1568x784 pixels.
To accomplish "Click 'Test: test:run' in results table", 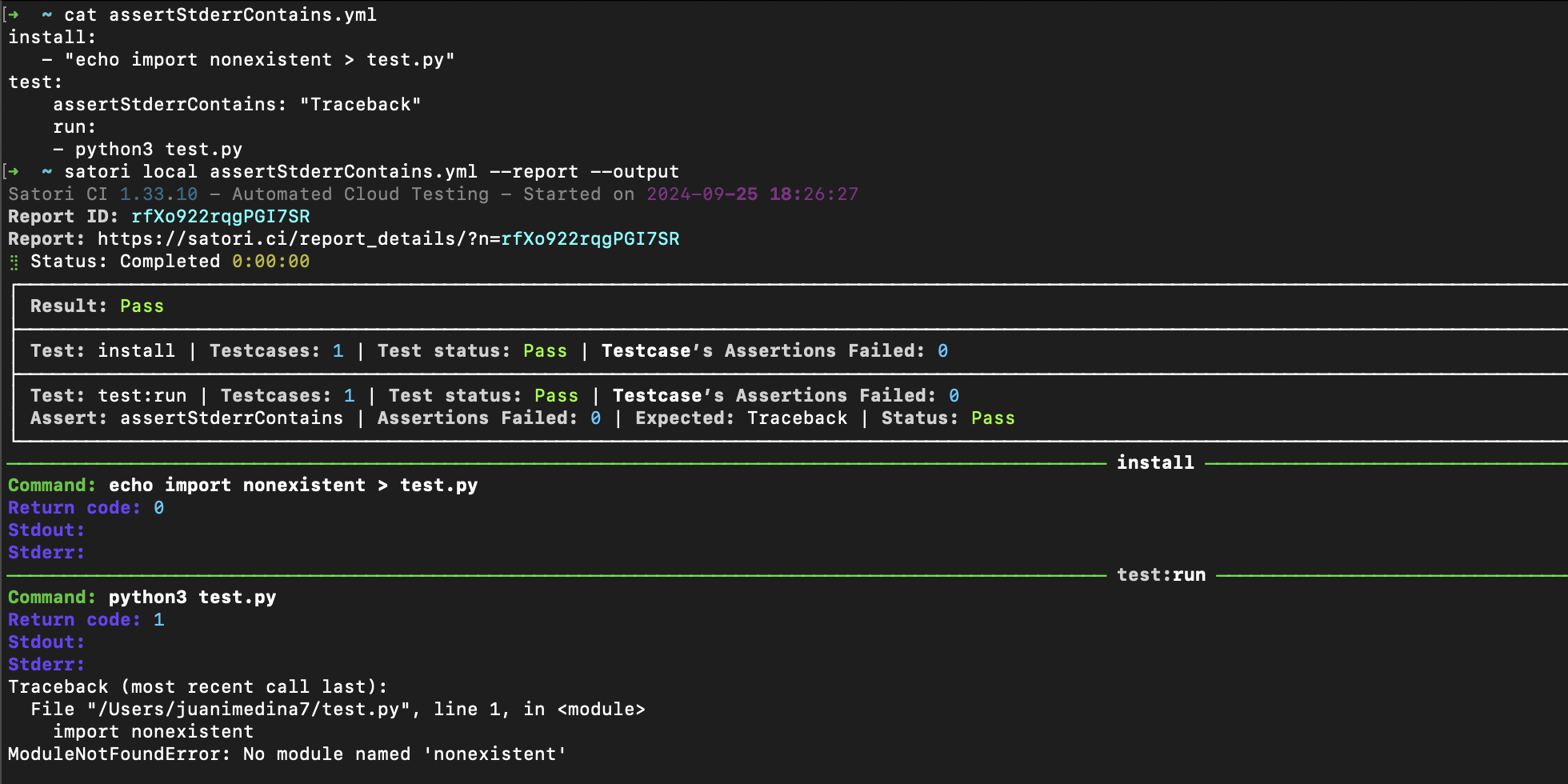I will click(x=109, y=396).
